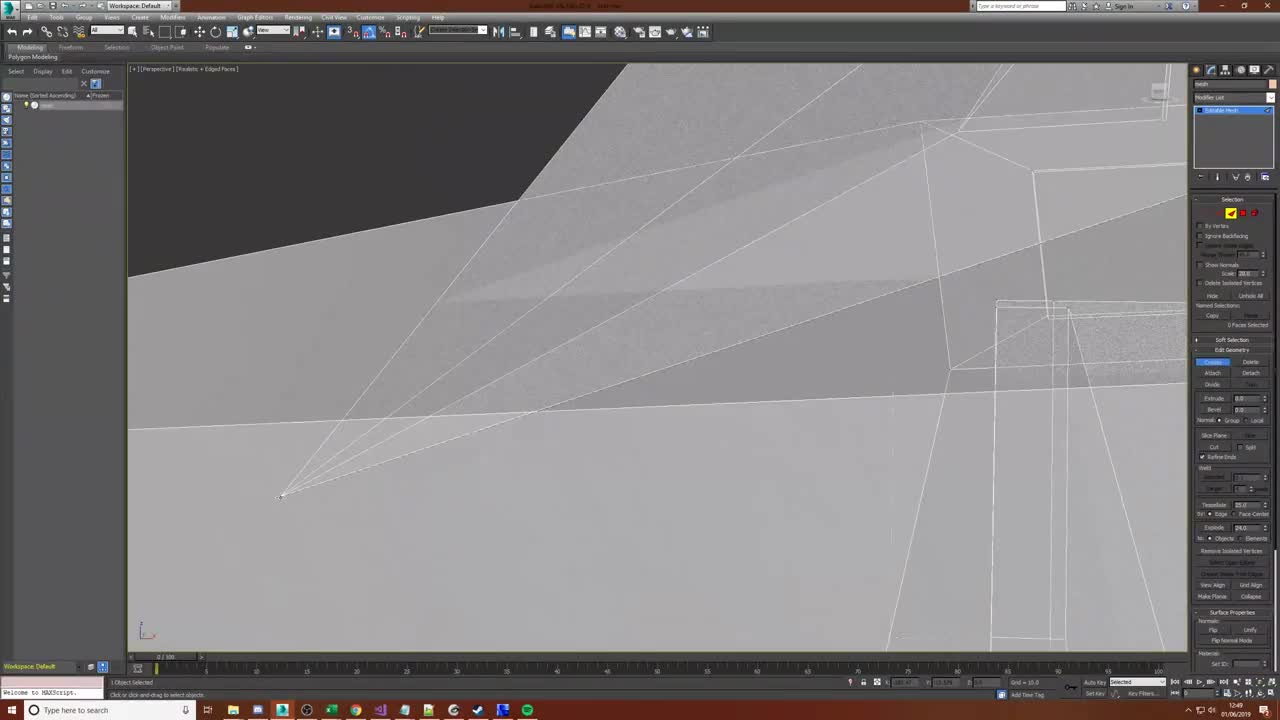This screenshot has height=720, width=1280.
Task: Enable the Ignore Backfacing checkbox
Action: 1201,236
